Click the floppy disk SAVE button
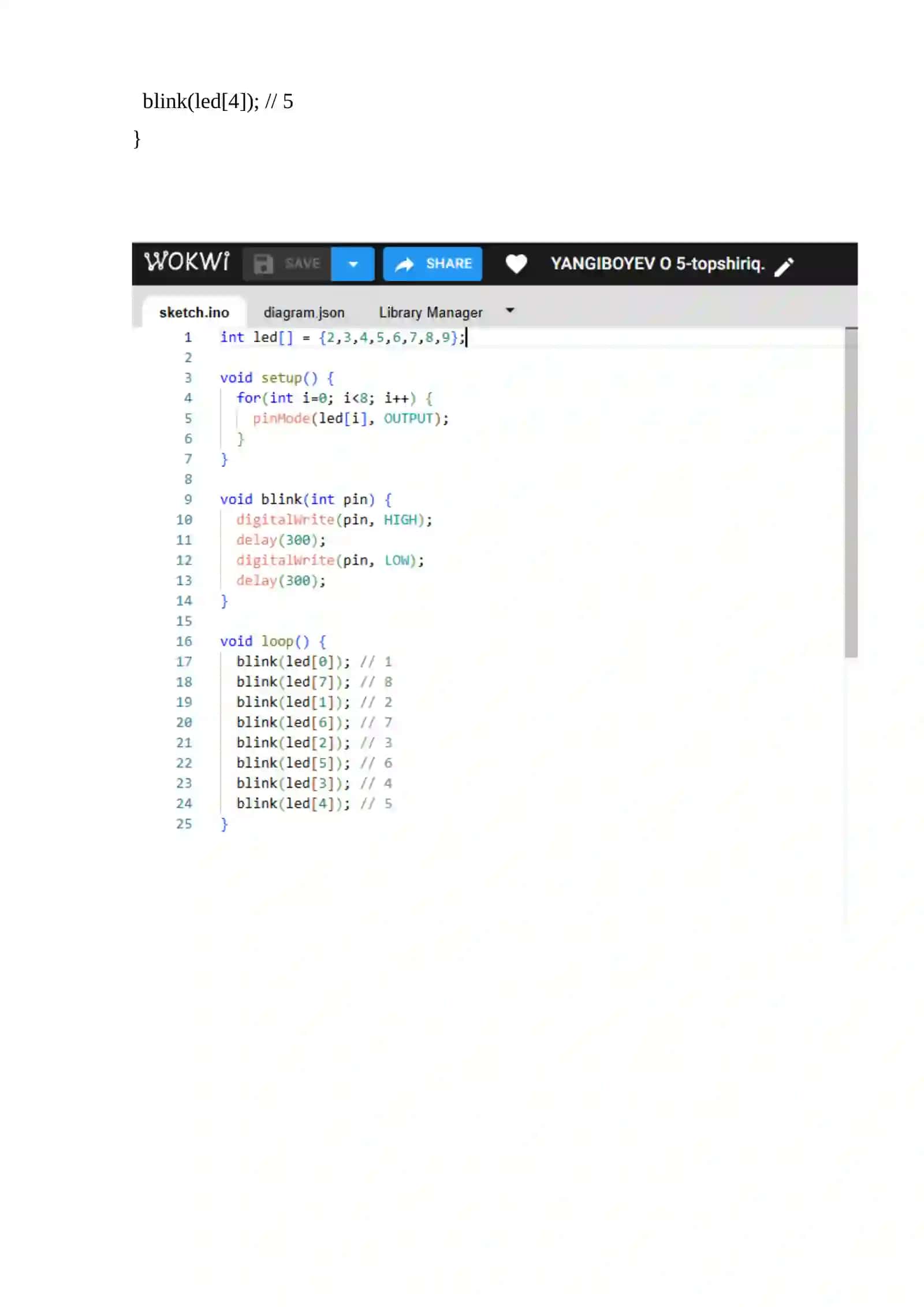924x1307 pixels. [x=286, y=264]
